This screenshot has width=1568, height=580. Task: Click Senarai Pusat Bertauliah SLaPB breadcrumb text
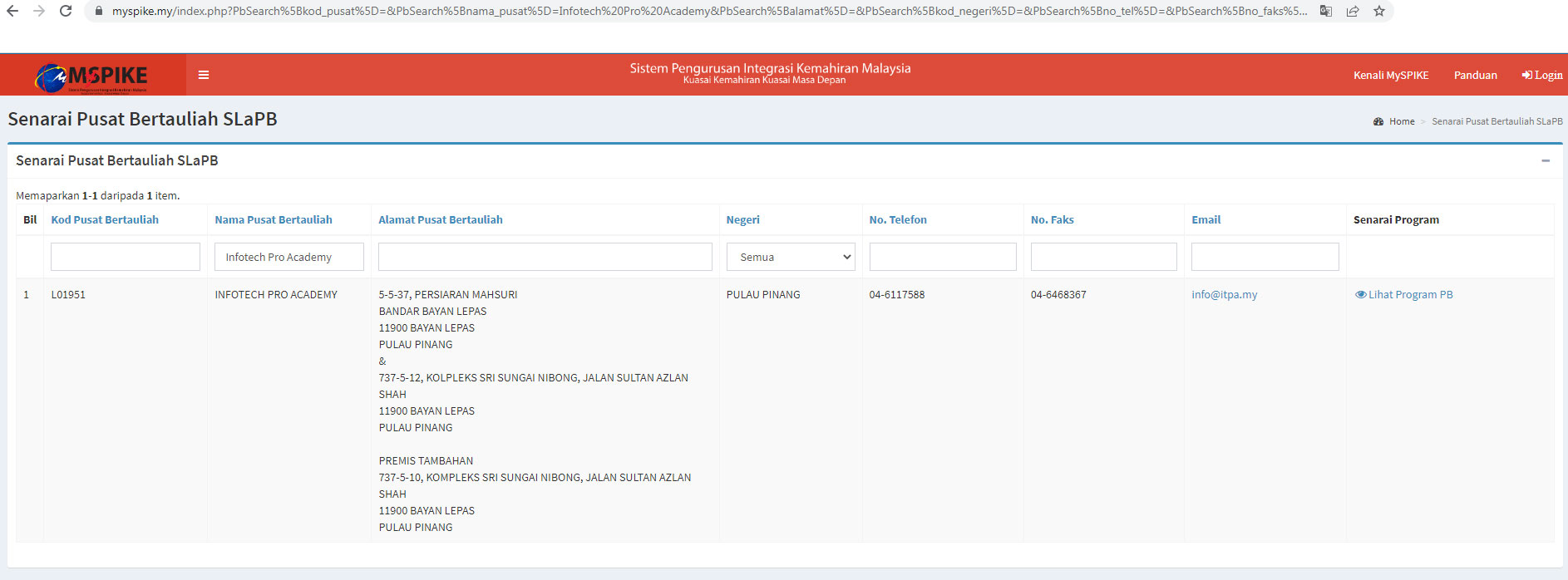click(1497, 121)
